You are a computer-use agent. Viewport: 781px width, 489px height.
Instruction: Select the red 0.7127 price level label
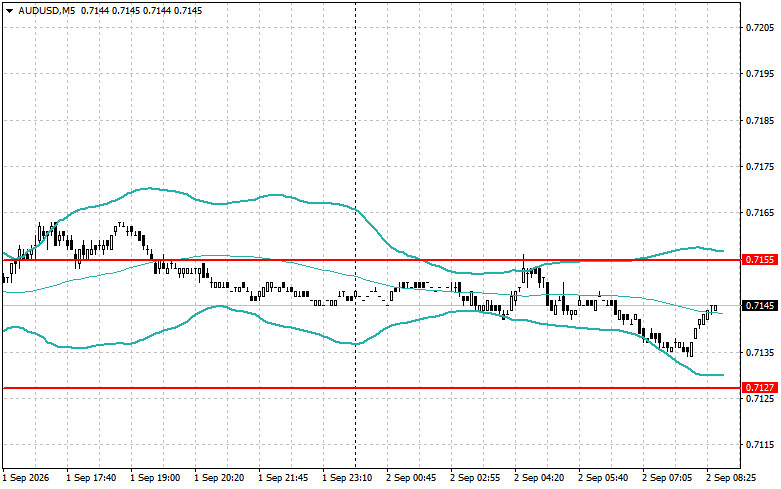[x=760, y=387]
